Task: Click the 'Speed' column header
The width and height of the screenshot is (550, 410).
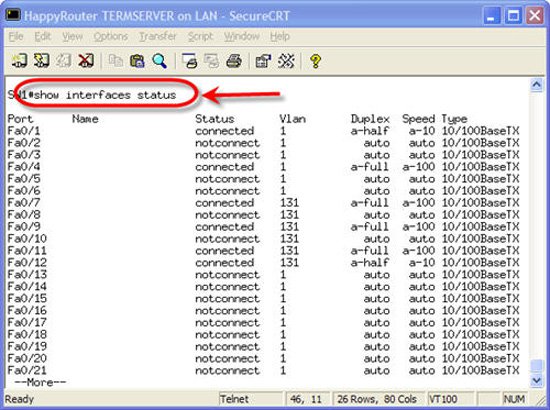Action: (x=418, y=119)
